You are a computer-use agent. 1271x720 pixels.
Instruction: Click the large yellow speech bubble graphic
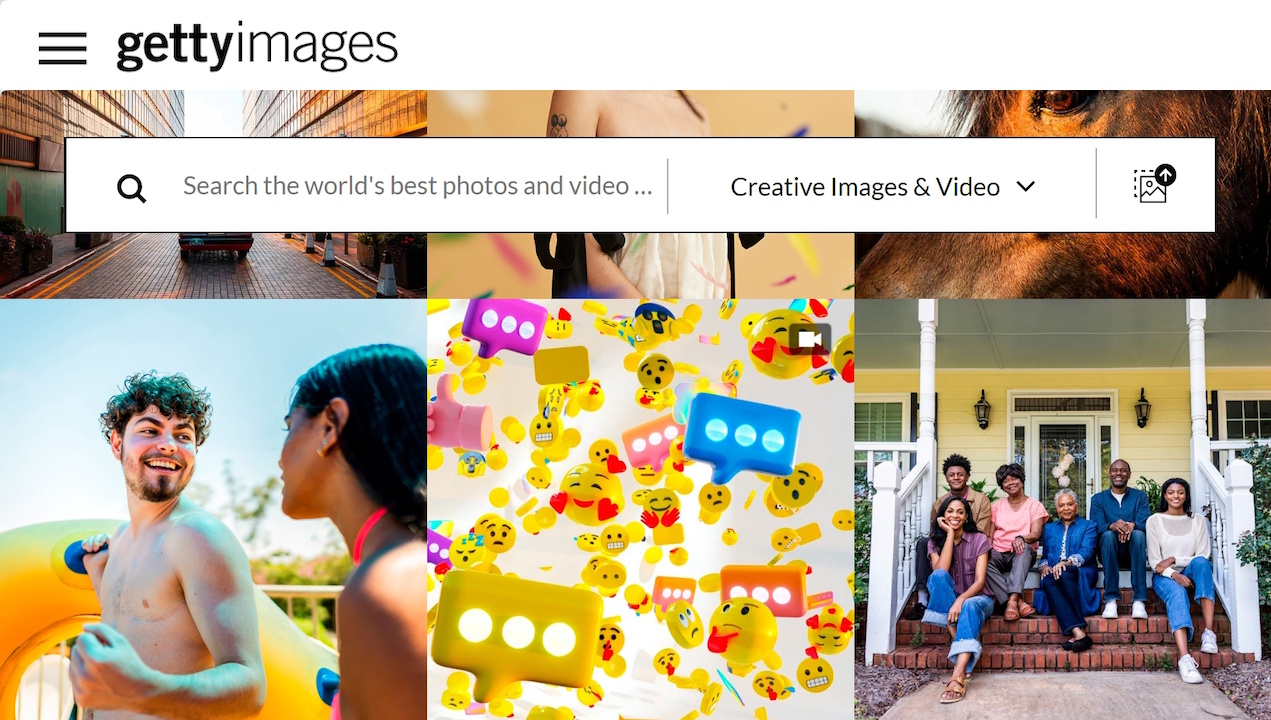point(515,631)
